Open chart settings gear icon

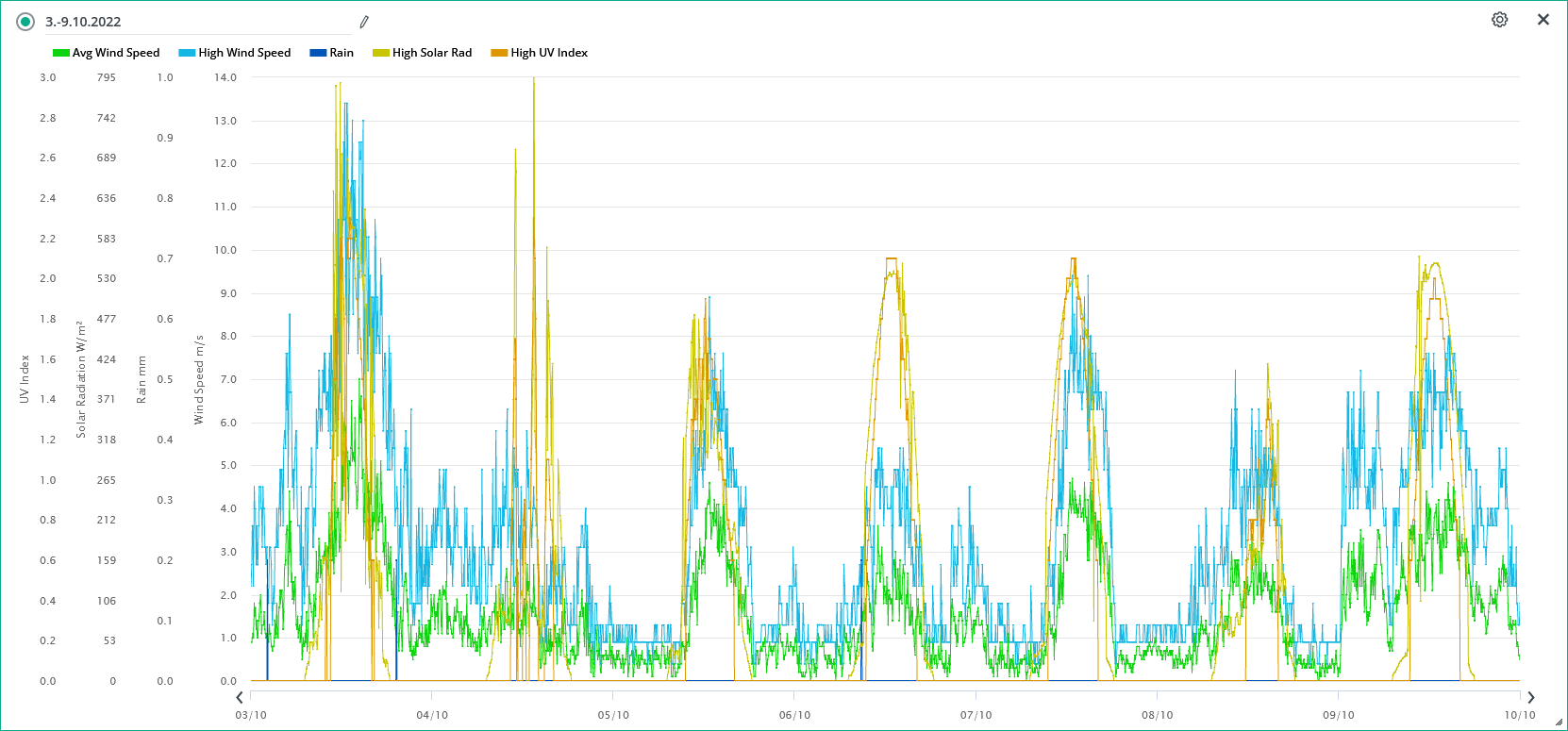tap(1499, 20)
